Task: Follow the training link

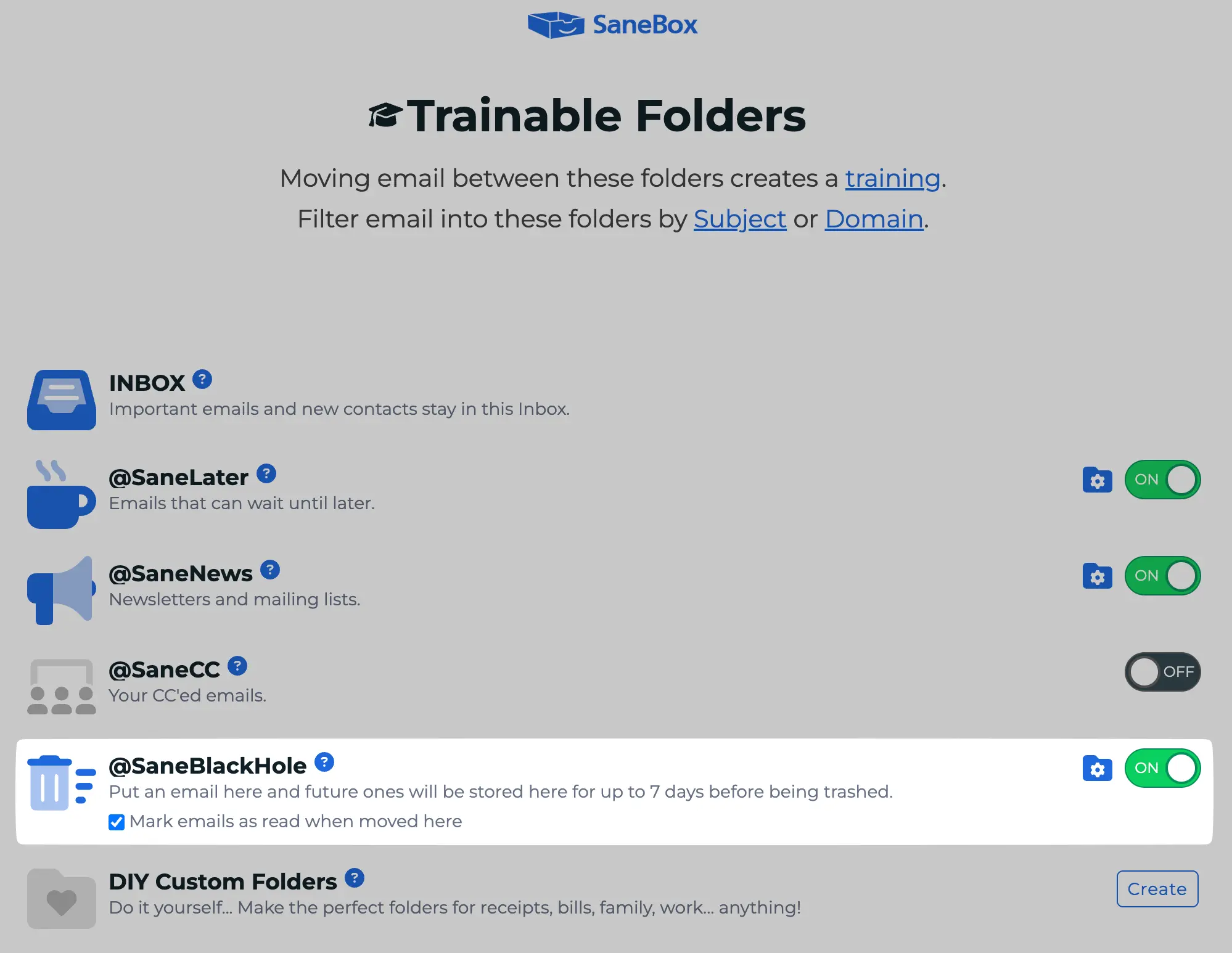Action: point(892,178)
